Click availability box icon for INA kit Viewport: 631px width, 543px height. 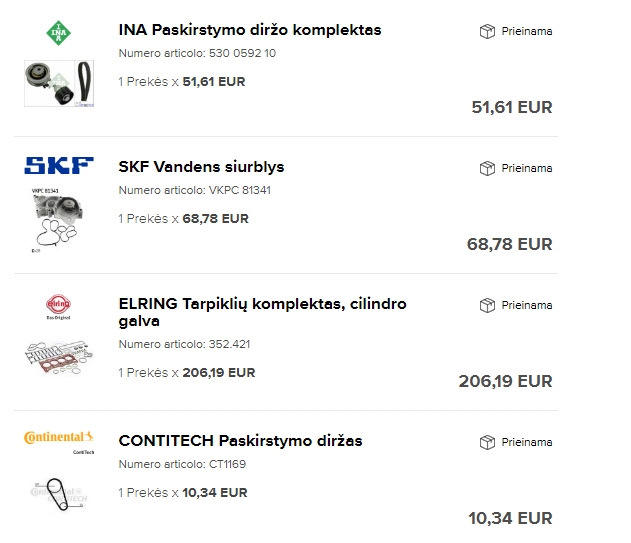click(487, 31)
